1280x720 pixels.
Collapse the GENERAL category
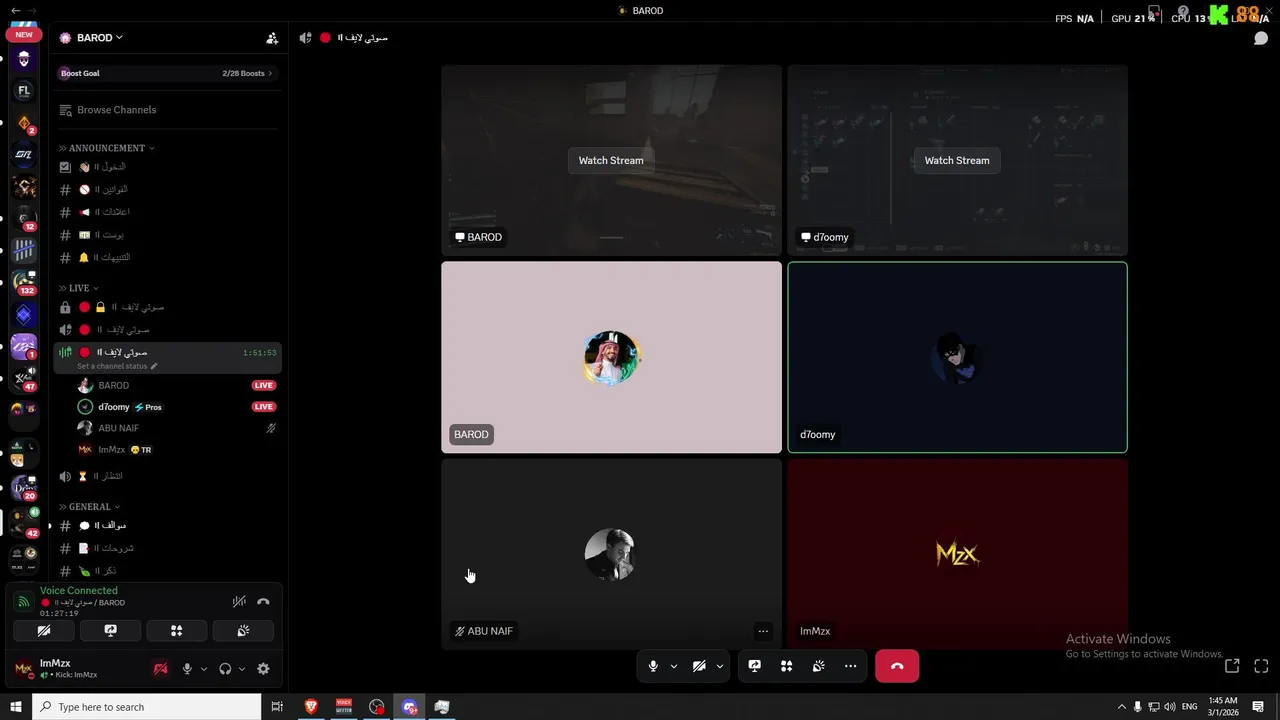tap(90, 507)
